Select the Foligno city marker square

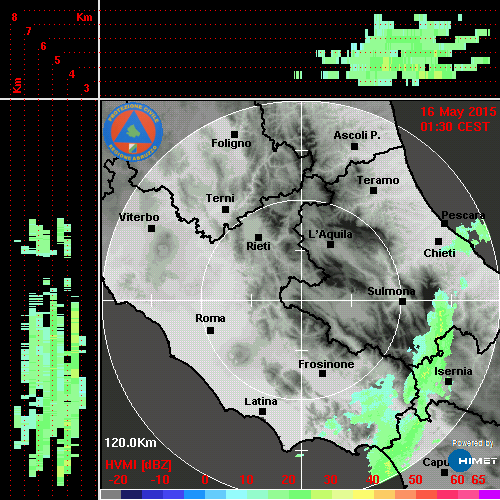click(x=234, y=134)
